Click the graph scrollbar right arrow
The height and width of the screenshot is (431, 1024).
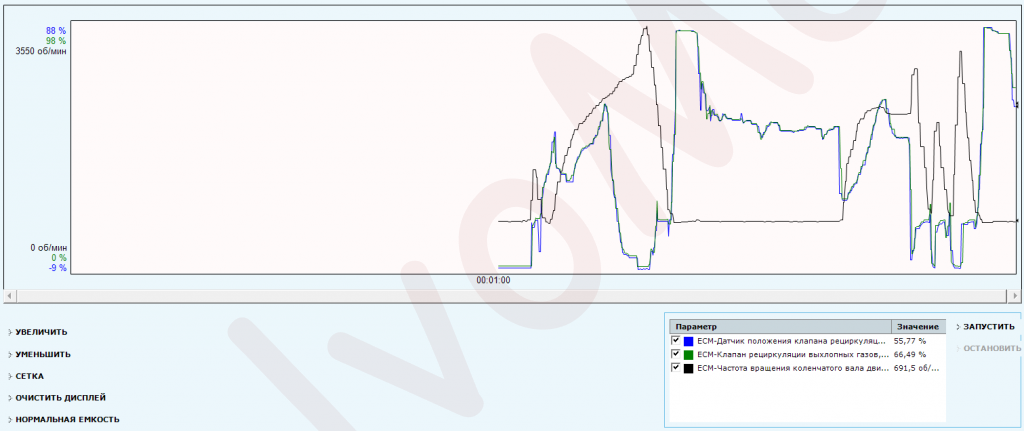[1015, 296]
